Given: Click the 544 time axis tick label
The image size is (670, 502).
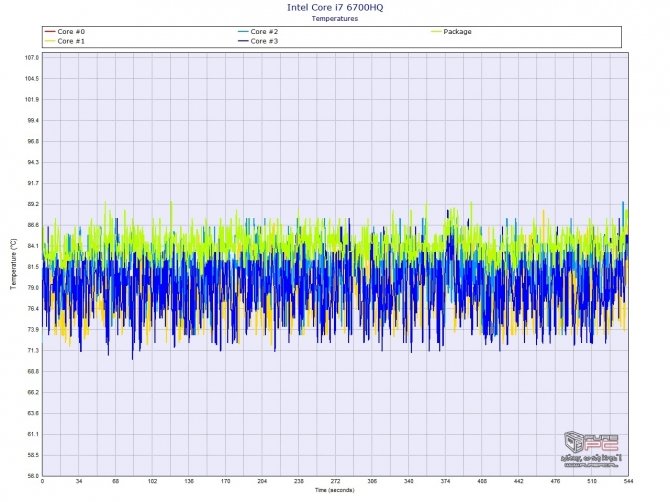Looking at the screenshot, I should click(x=628, y=481).
